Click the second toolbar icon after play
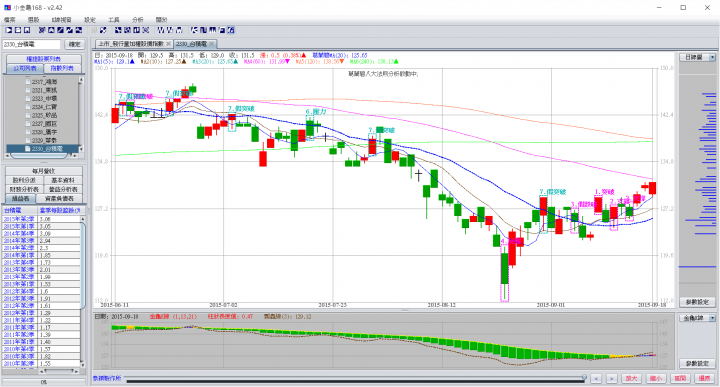The image size is (720, 387). tap(18, 30)
